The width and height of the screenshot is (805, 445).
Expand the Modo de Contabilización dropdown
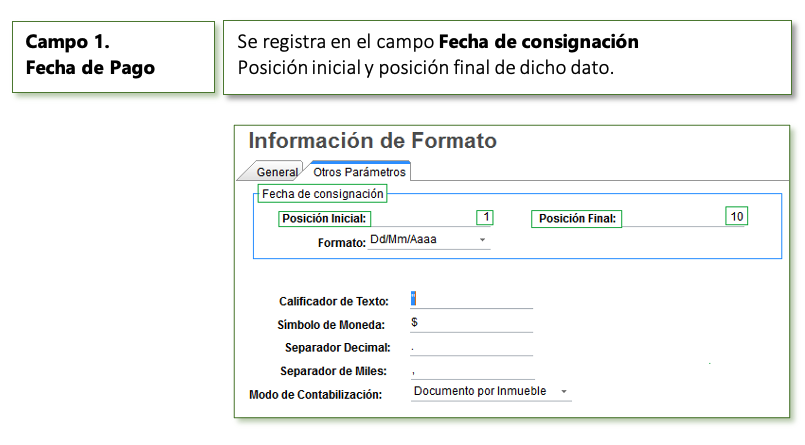coord(491,391)
